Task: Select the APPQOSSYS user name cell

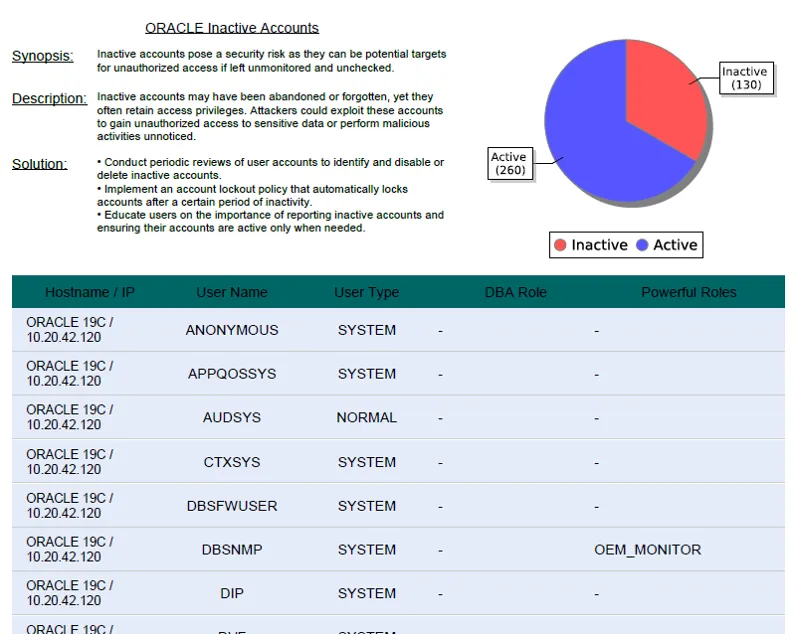Action: (232, 374)
